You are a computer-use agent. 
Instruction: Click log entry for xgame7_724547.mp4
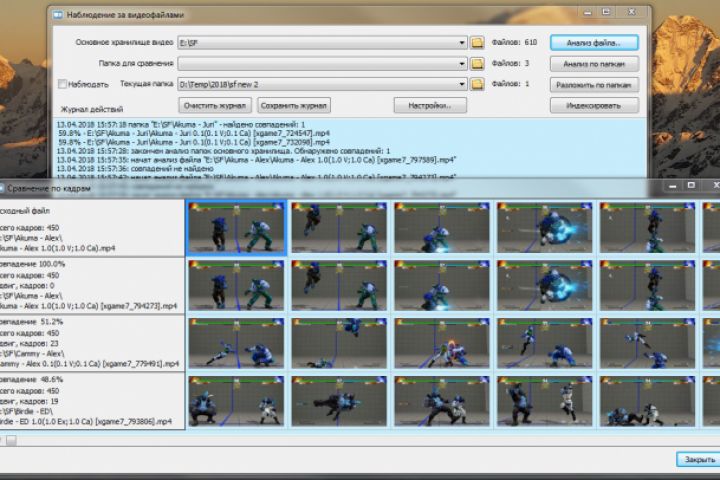point(194,133)
